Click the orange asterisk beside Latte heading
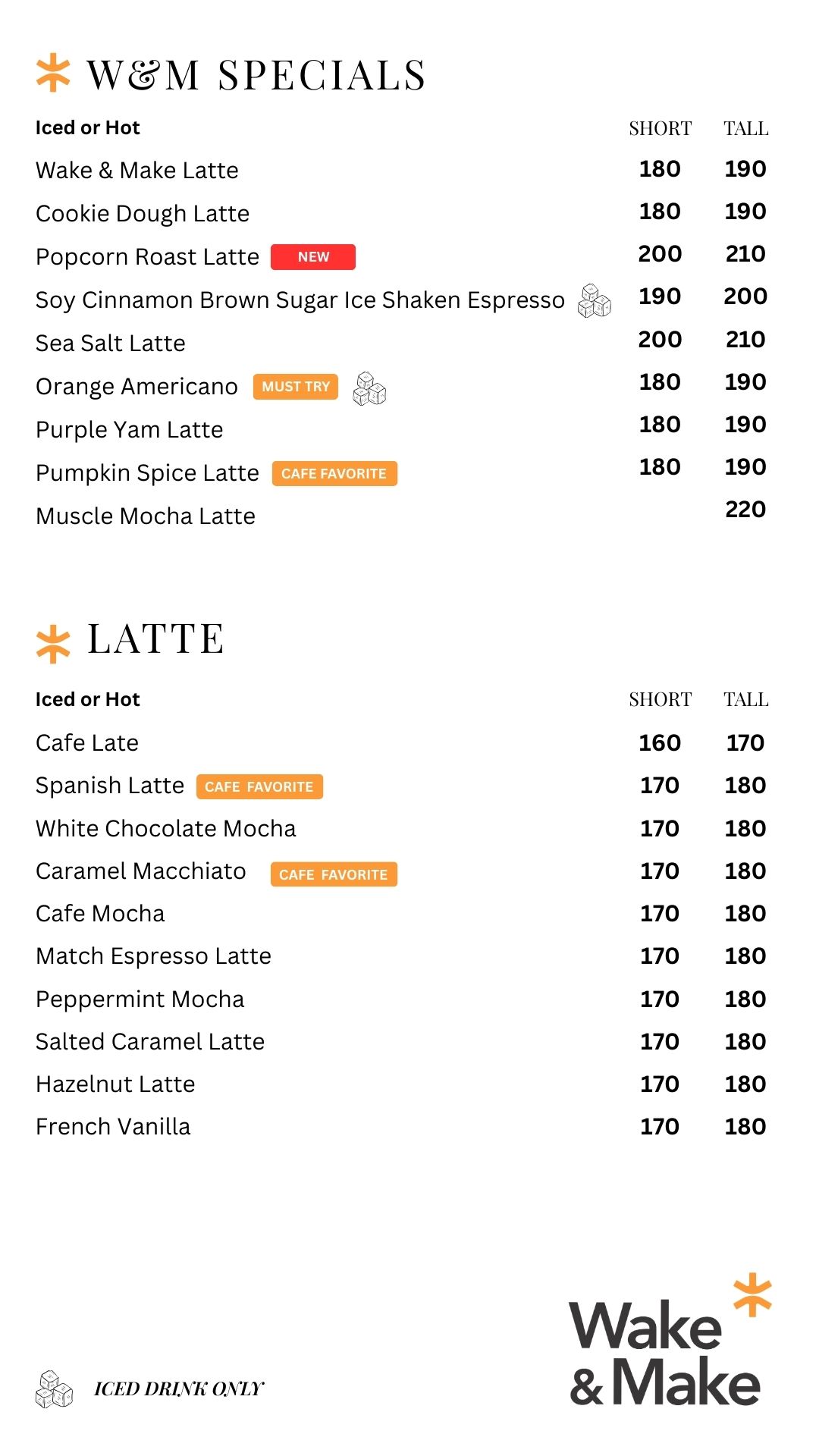Viewport: 819px width, 1456px height. (x=53, y=644)
